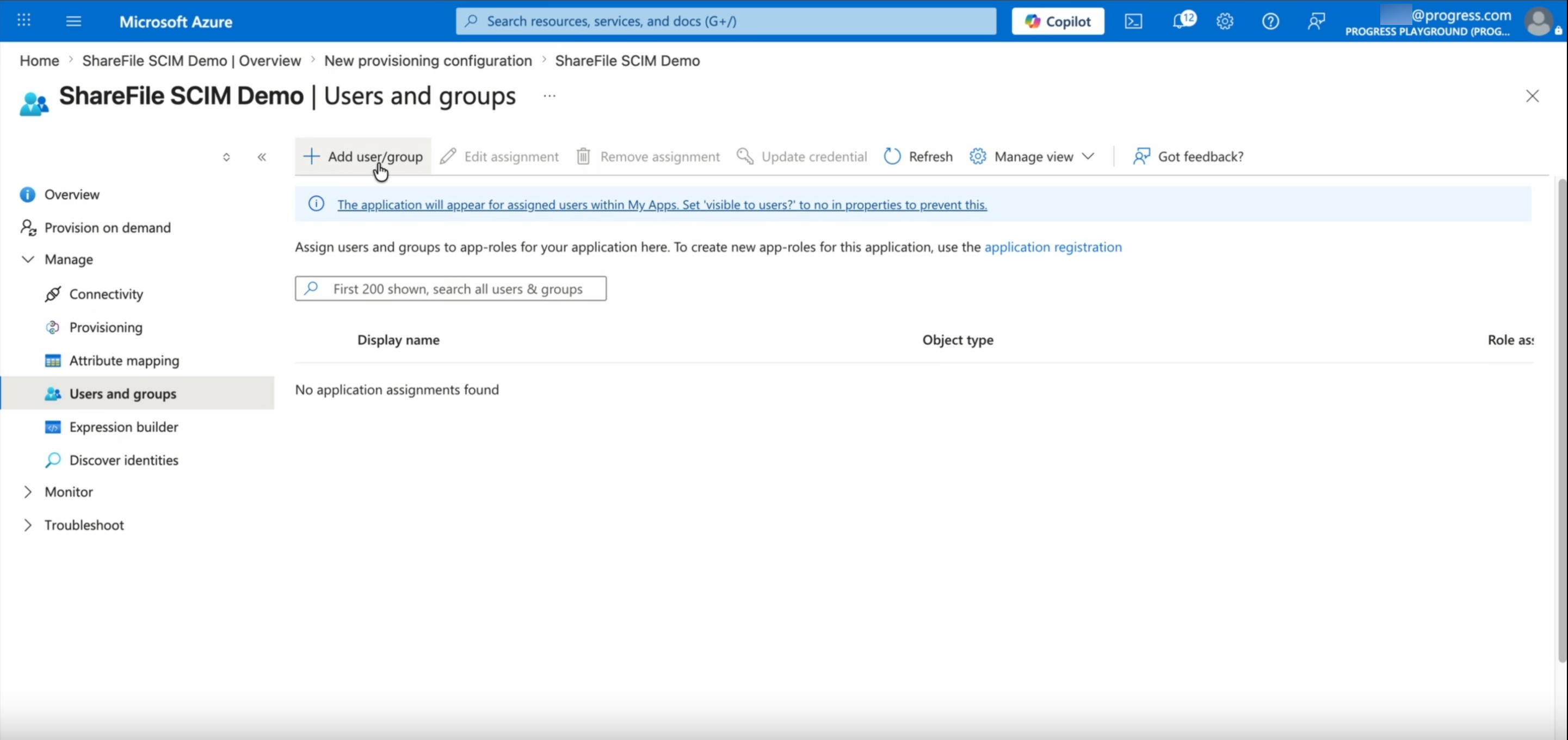Launch Cloud Shell from top bar
The image size is (1568, 740).
coord(1133,21)
